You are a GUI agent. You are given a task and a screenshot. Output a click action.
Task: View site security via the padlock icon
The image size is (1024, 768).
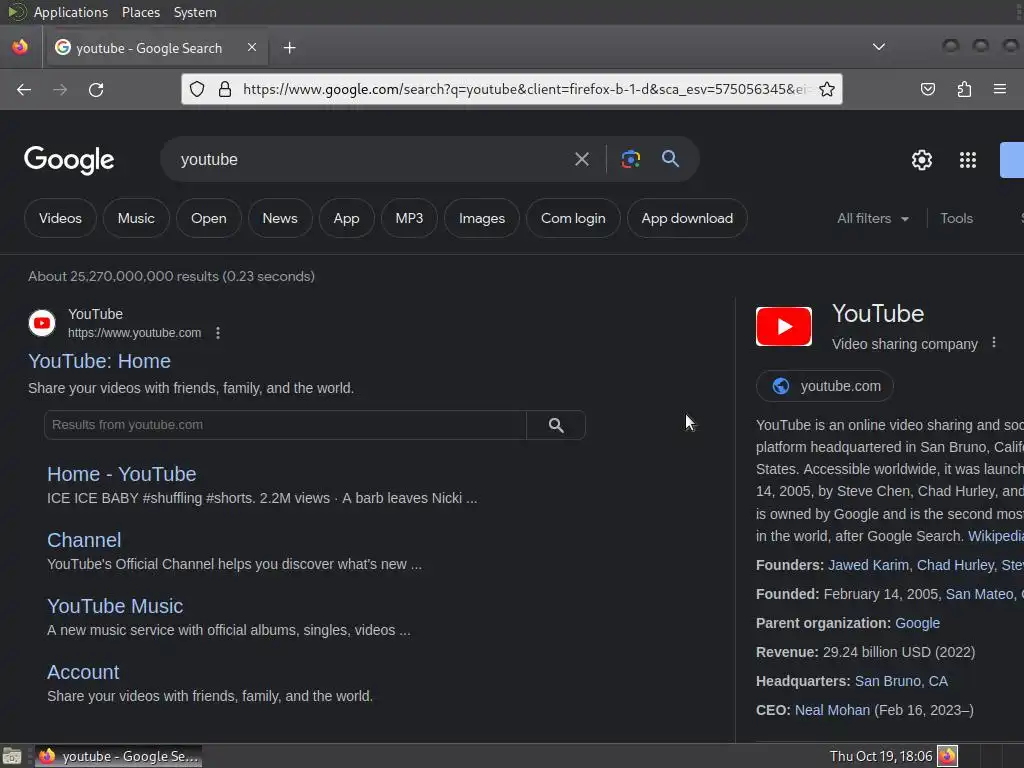click(225, 89)
